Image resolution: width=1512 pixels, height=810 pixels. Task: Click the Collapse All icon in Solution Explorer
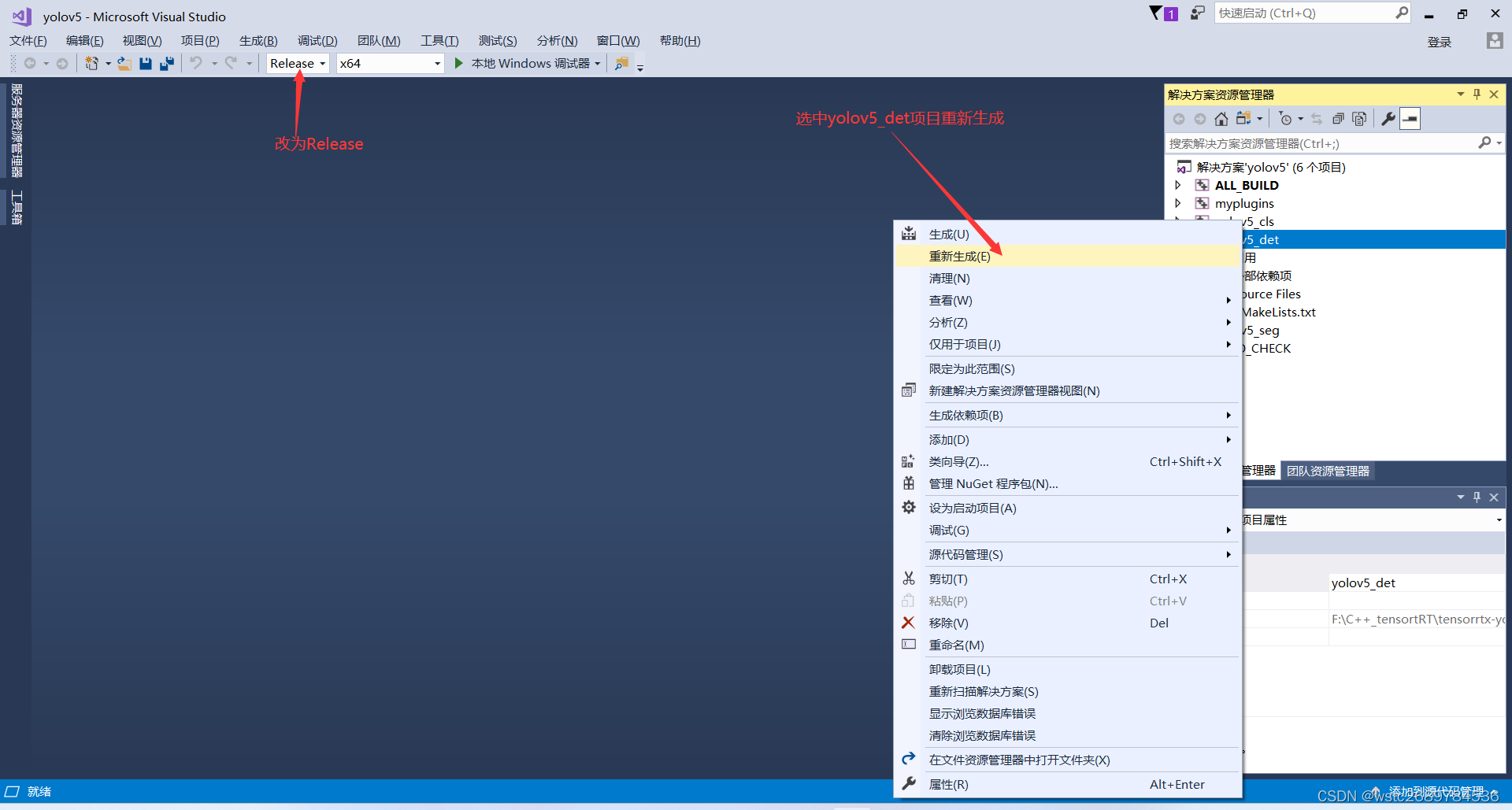[1338, 119]
